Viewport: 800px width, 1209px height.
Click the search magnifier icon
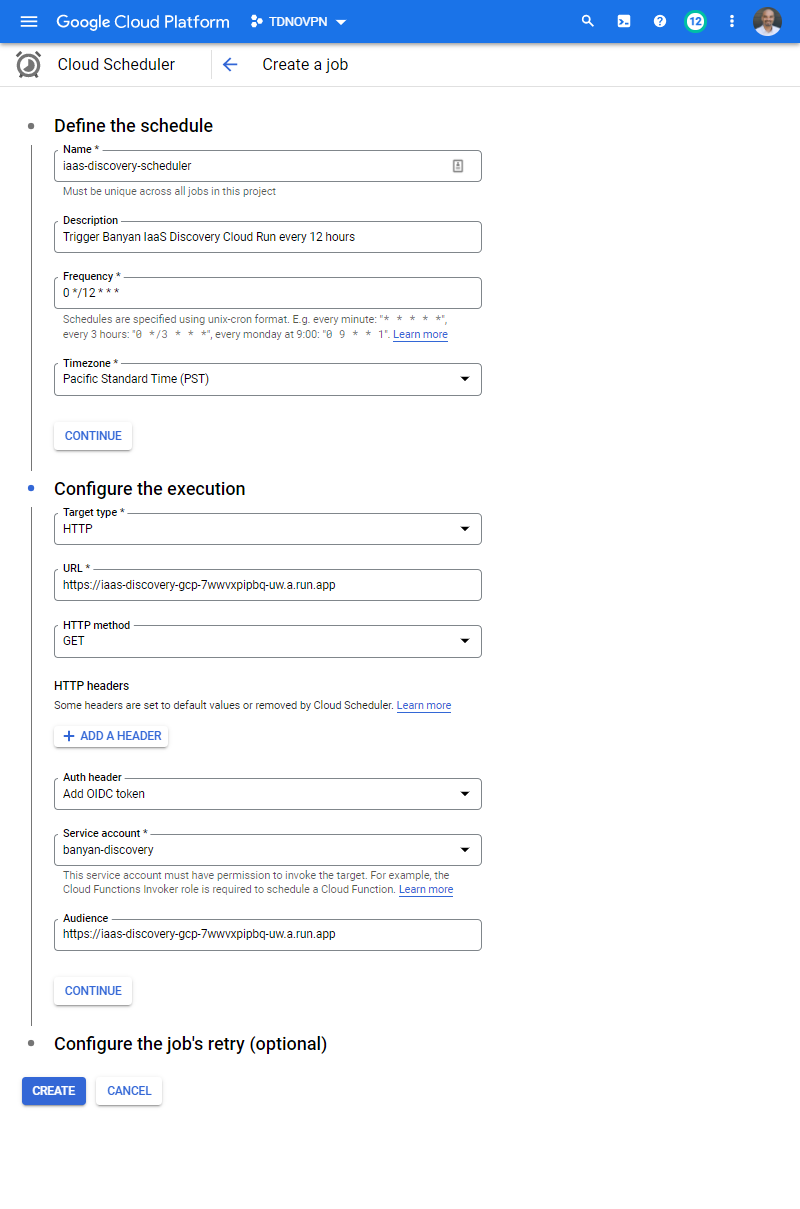(588, 21)
